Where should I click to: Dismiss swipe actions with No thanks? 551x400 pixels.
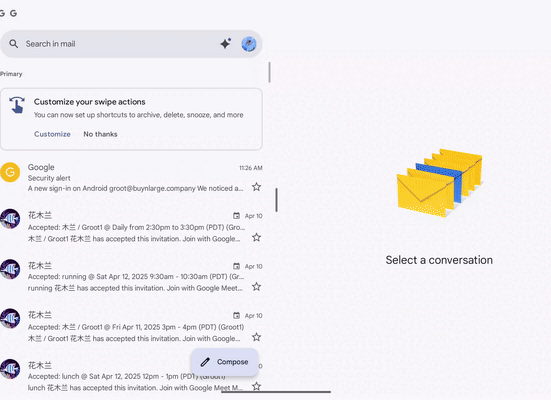click(x=100, y=134)
